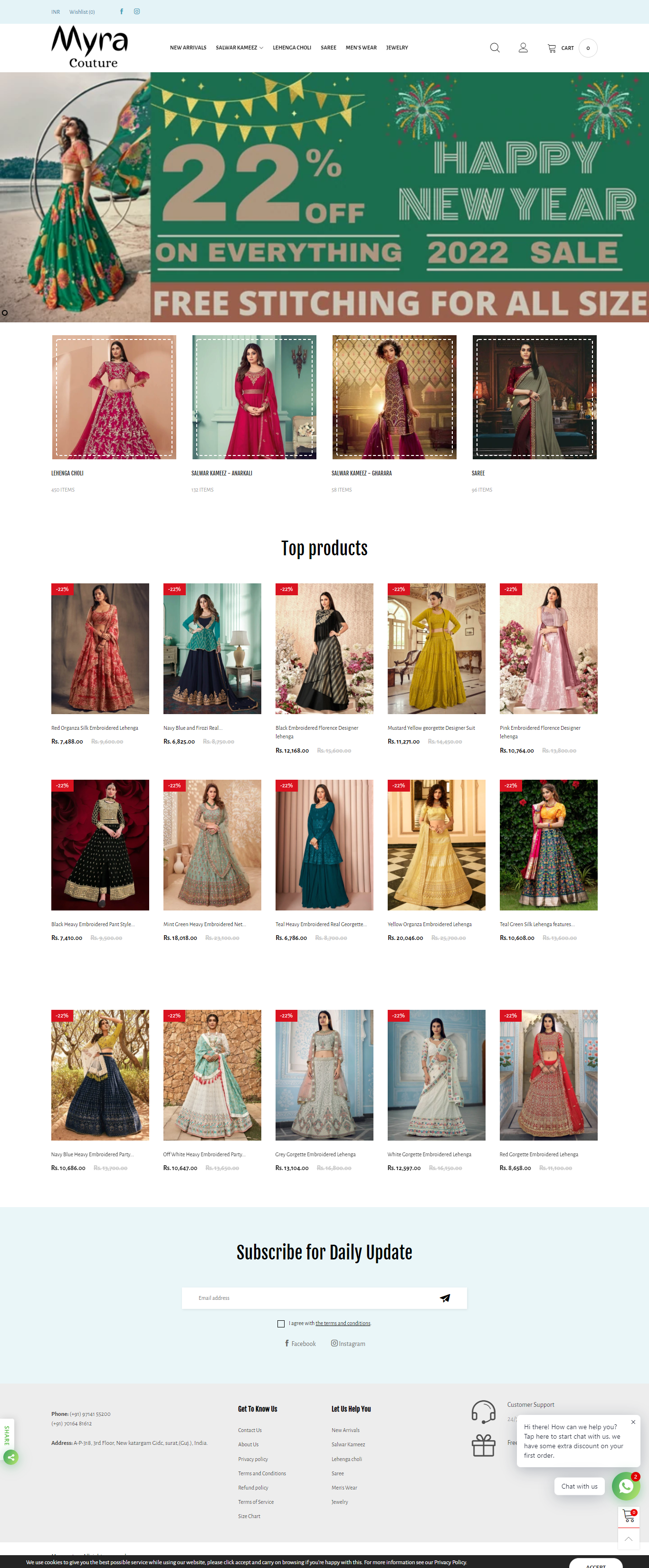Open the INR currency selector

[x=56, y=12]
